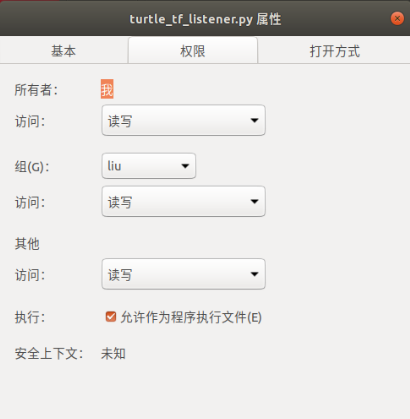Click the arrow icon of others access combo
Image resolution: width=410 pixels, height=419 pixels.
254,274
